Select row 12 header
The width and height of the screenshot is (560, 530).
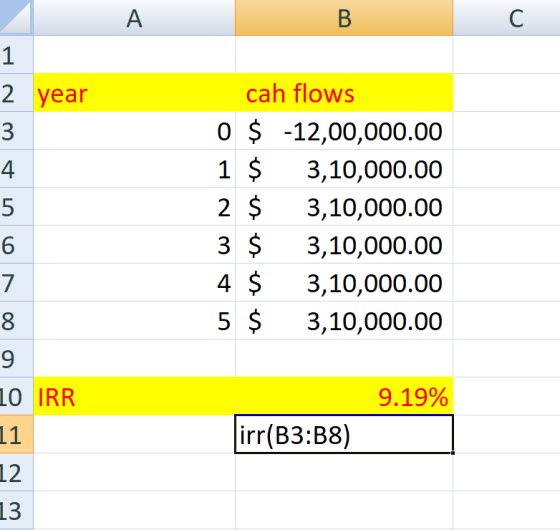16,472
